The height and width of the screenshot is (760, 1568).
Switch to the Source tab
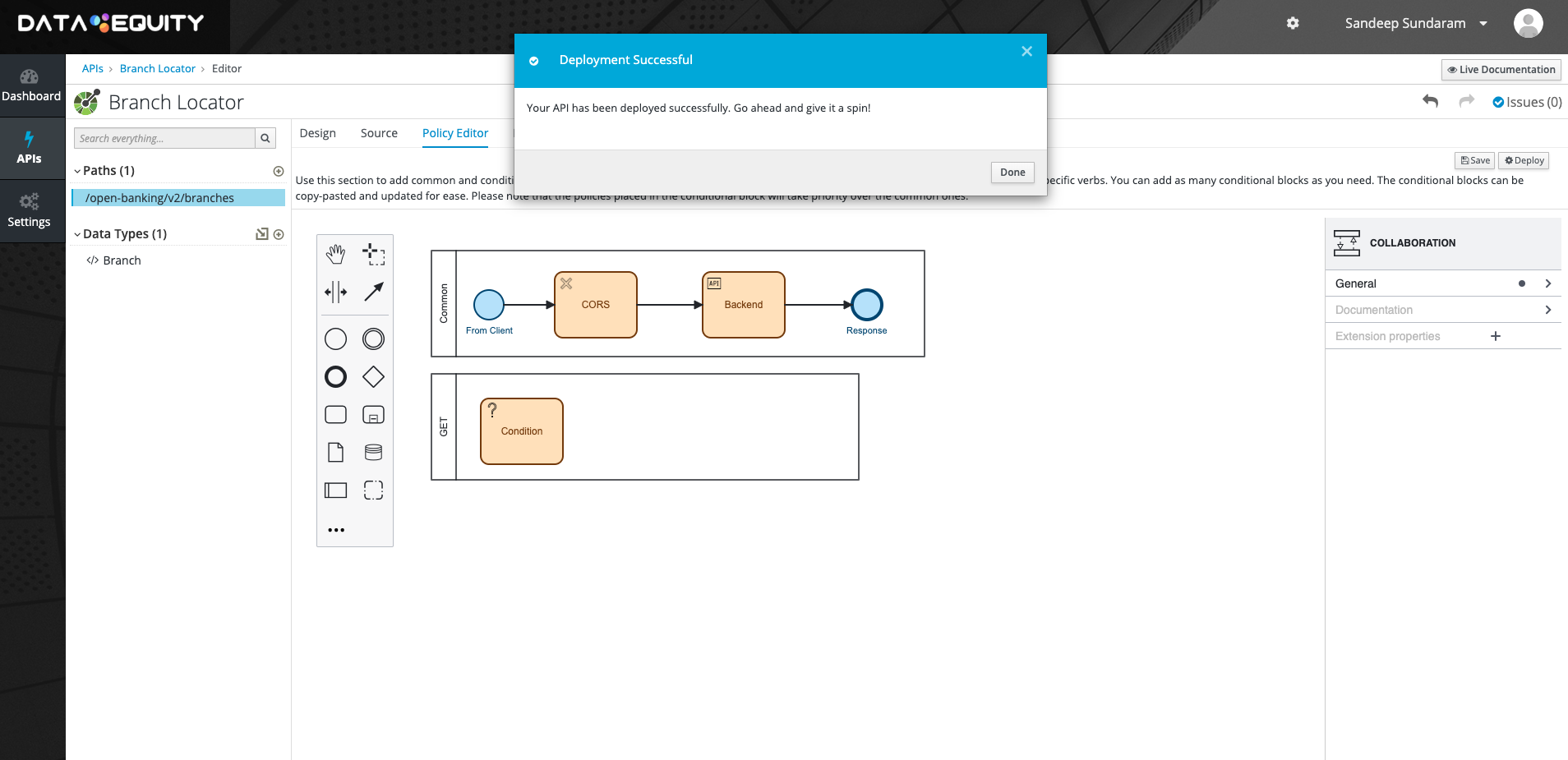coord(379,133)
